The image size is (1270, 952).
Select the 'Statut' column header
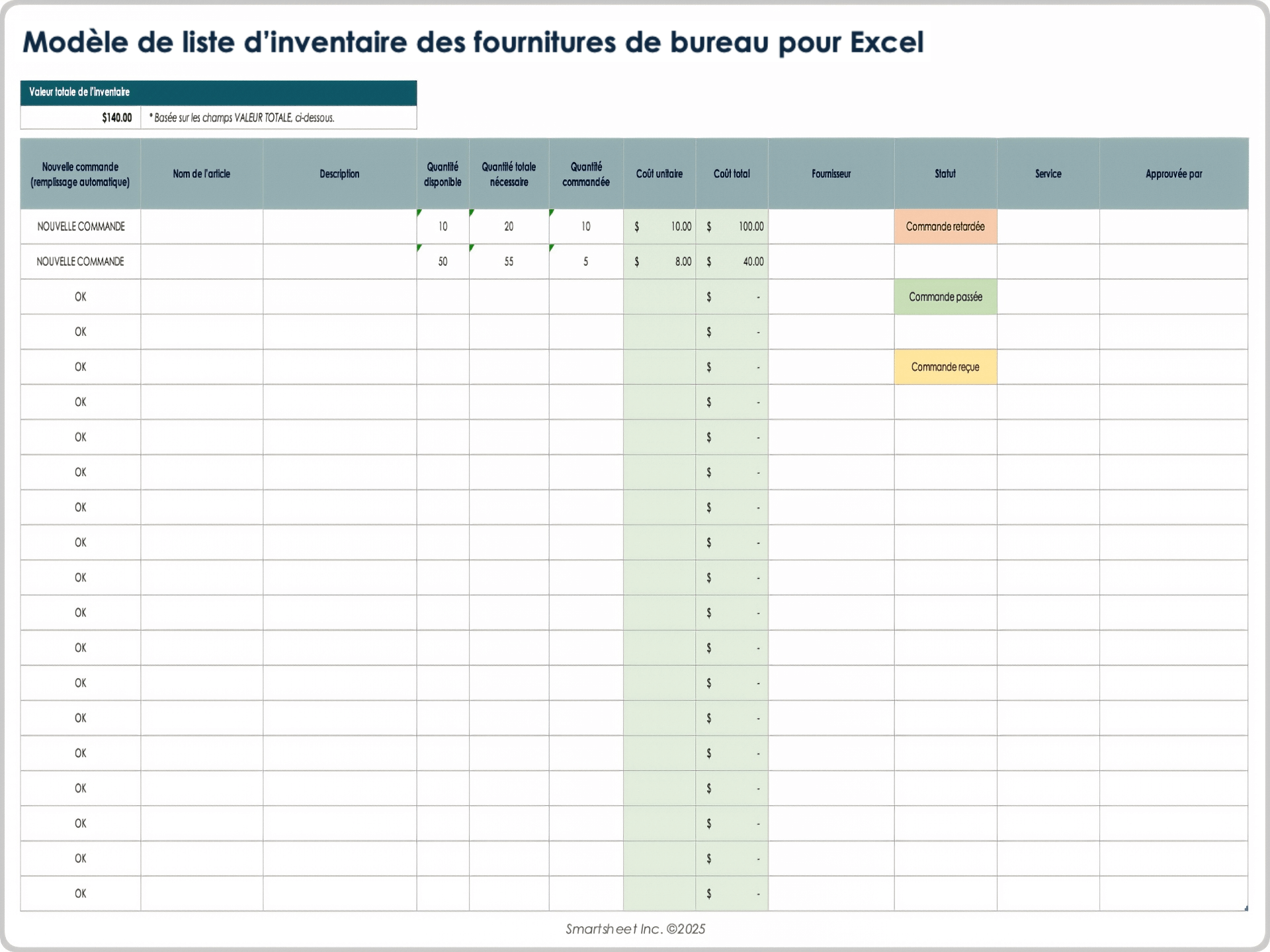(946, 174)
